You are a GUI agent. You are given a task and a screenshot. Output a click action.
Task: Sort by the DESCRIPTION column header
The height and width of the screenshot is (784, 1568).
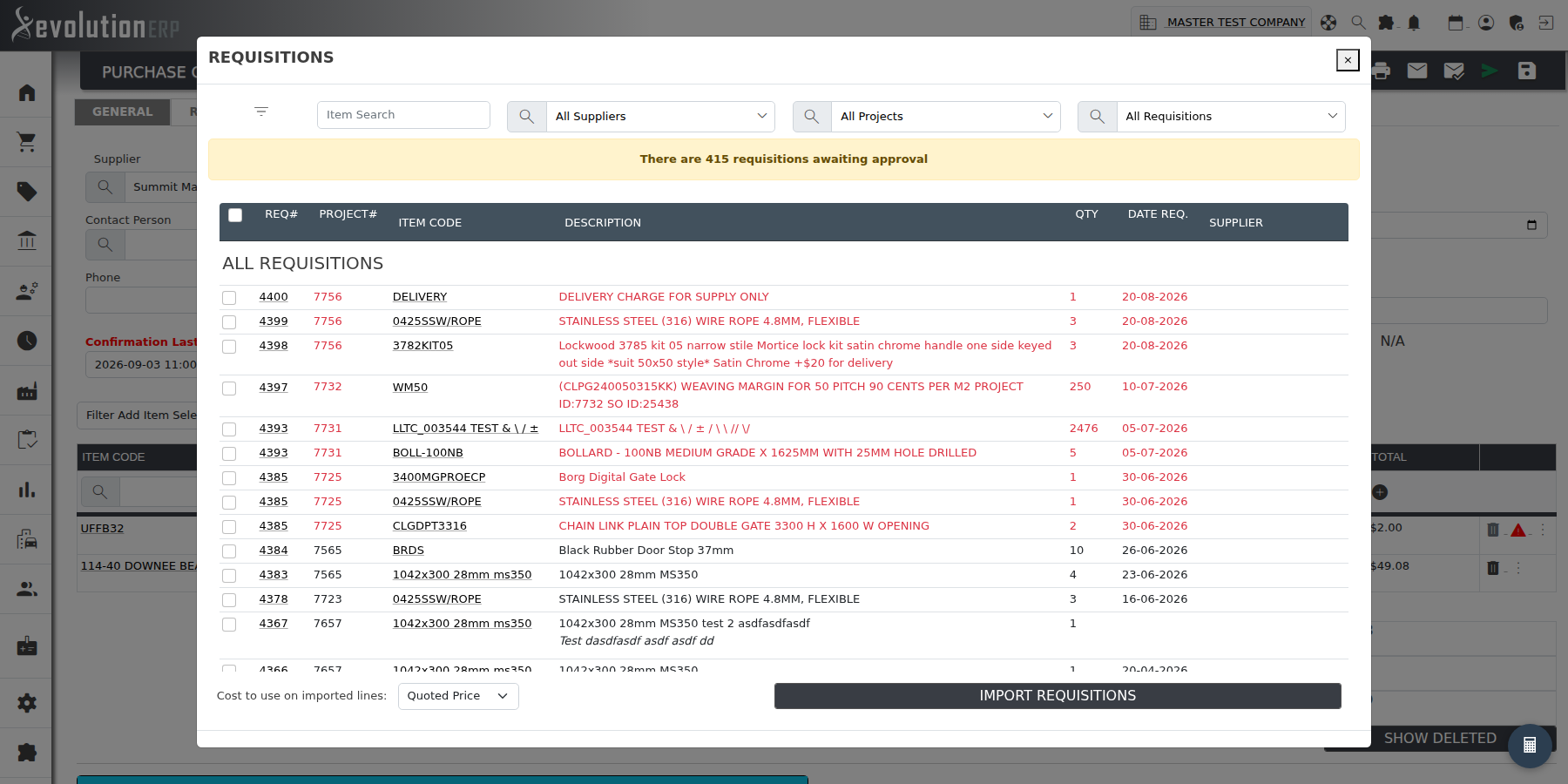(x=603, y=223)
